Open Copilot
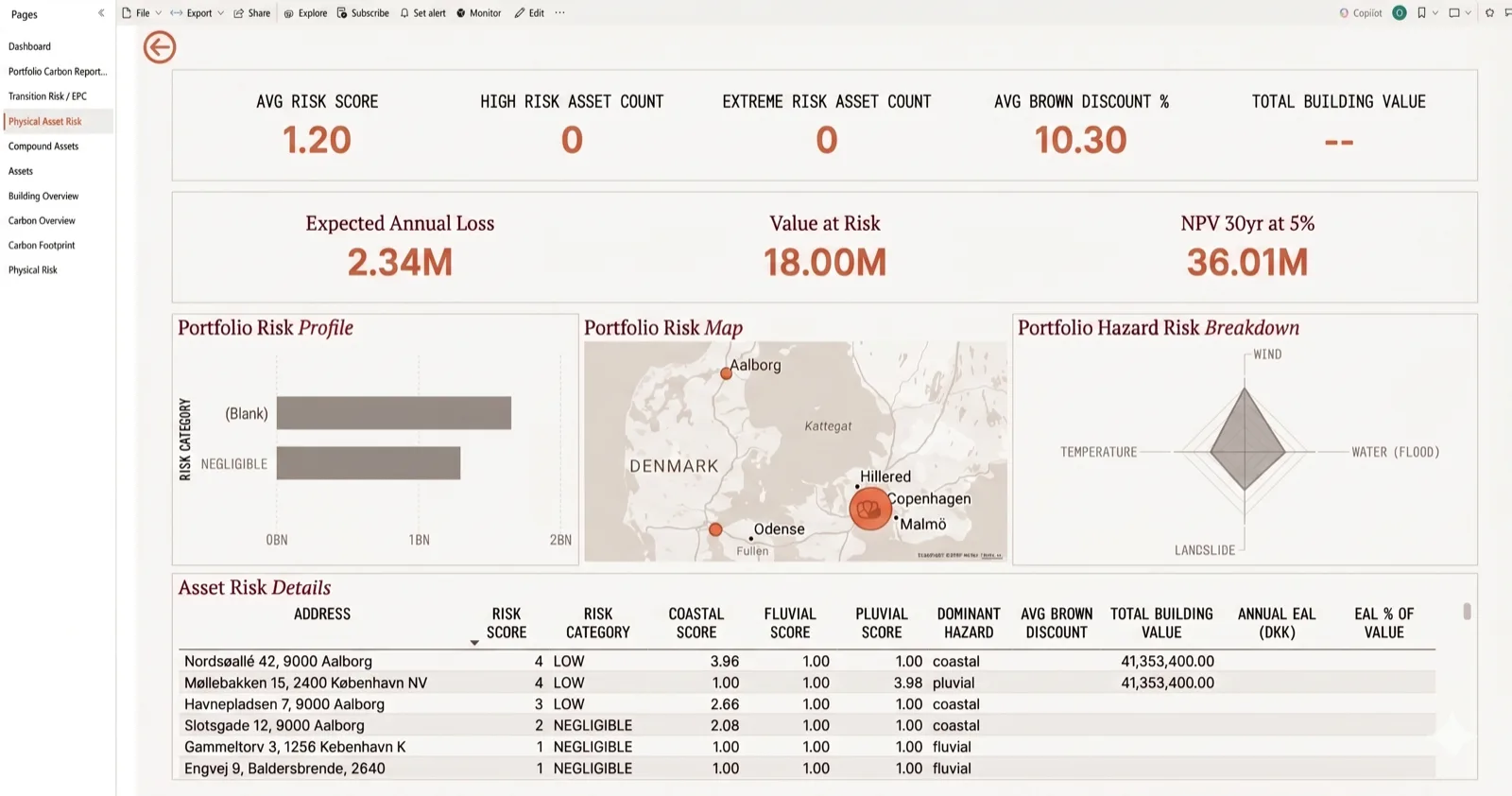The height and width of the screenshot is (796, 1512). tap(1361, 13)
